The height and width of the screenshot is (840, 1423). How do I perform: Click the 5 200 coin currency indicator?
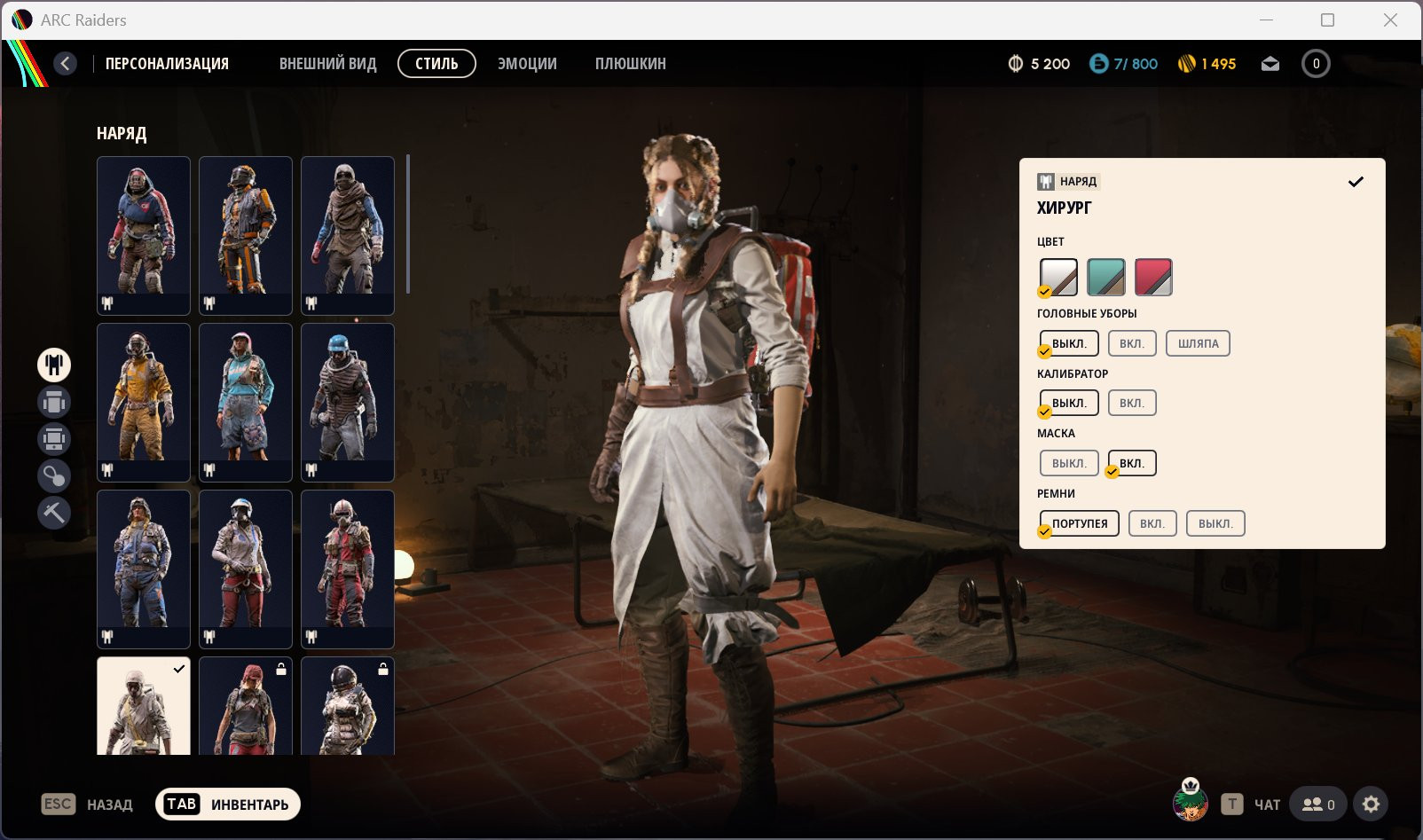click(x=1039, y=64)
